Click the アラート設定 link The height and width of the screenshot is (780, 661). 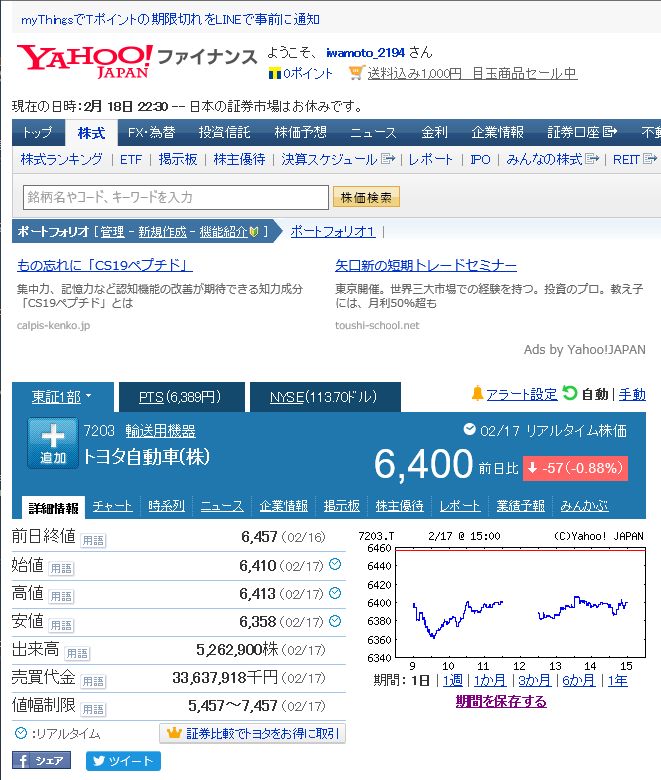pos(521,394)
